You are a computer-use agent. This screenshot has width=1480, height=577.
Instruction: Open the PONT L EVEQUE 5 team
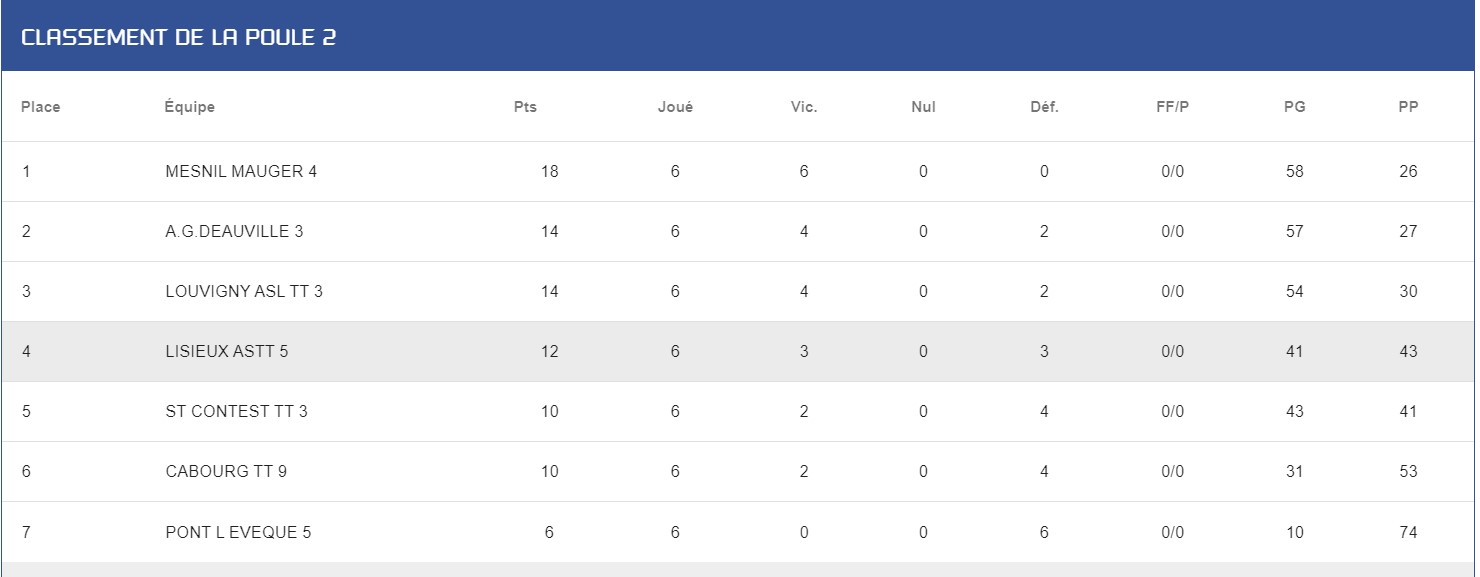(x=238, y=532)
